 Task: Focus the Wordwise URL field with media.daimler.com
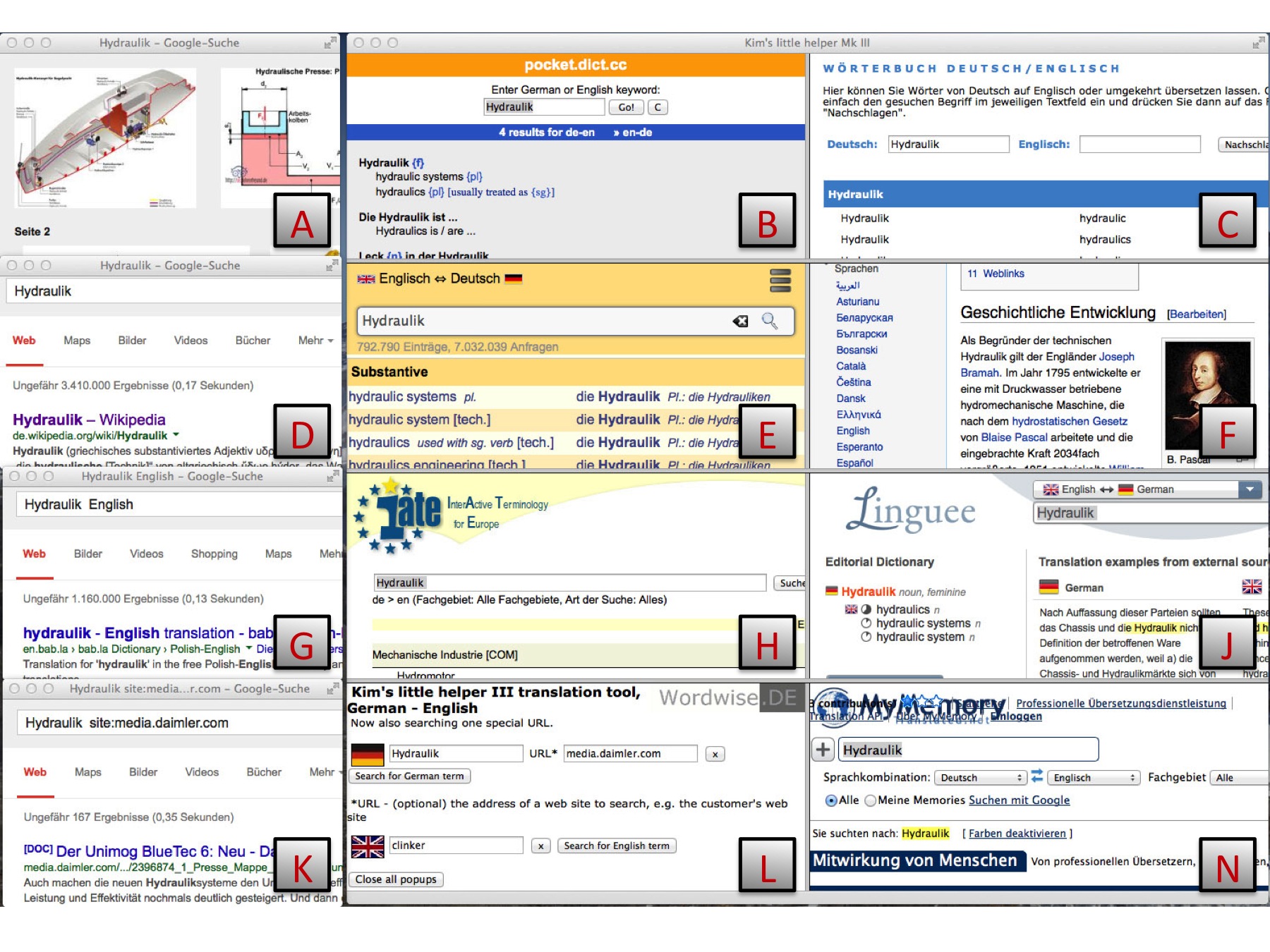[x=630, y=754]
